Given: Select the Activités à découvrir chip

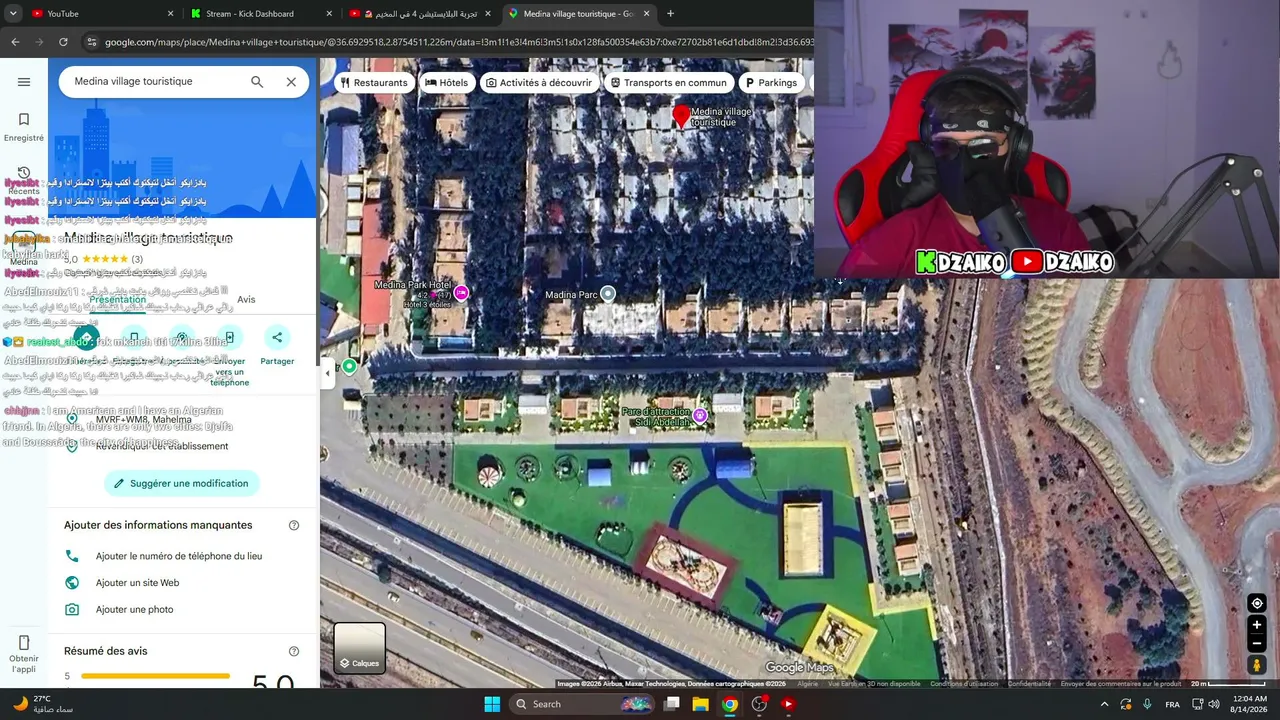Looking at the screenshot, I should pos(539,83).
